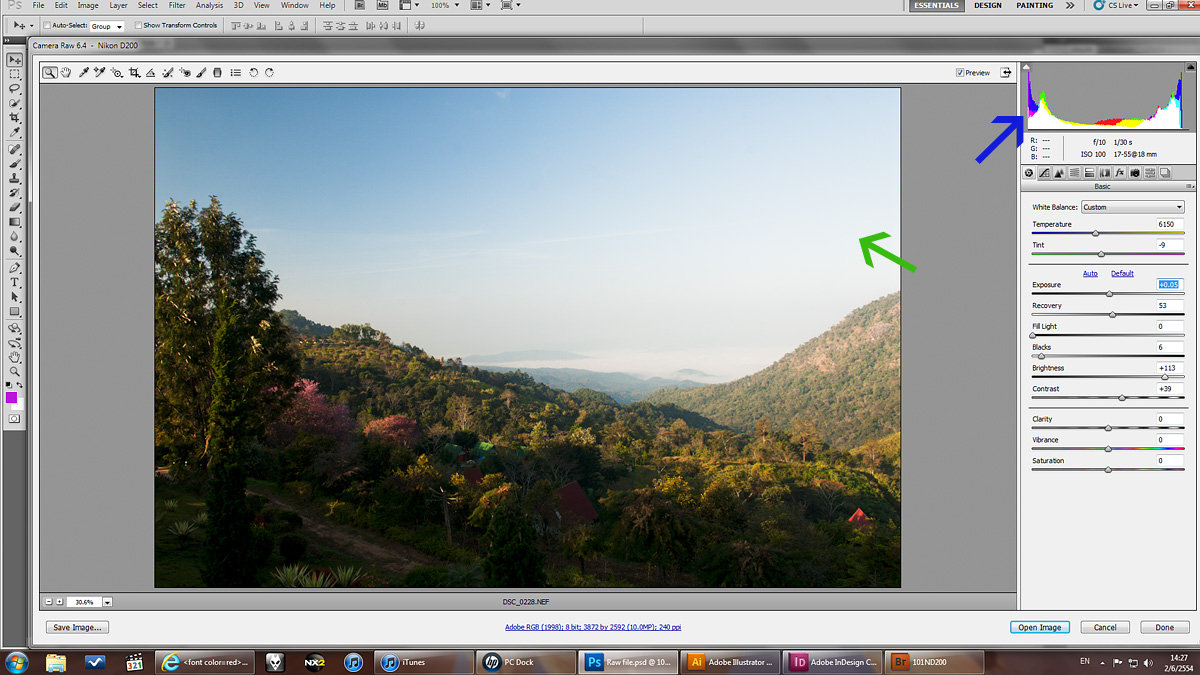Screen dimensions: 1200x675
Task: Open the Tone Curve panel tab
Action: 1044,173
